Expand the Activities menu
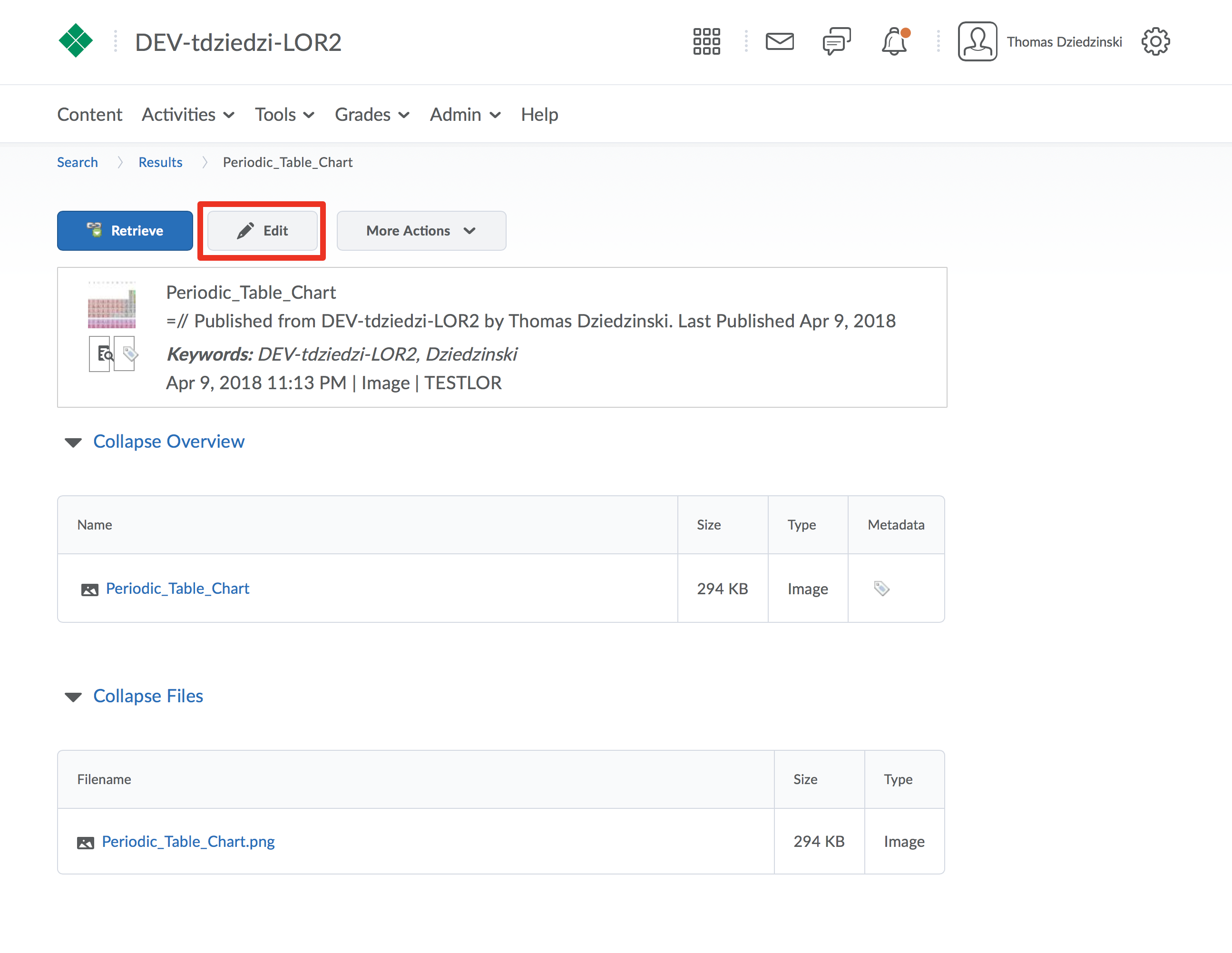Image resolution: width=1232 pixels, height=953 pixels. [x=188, y=115]
